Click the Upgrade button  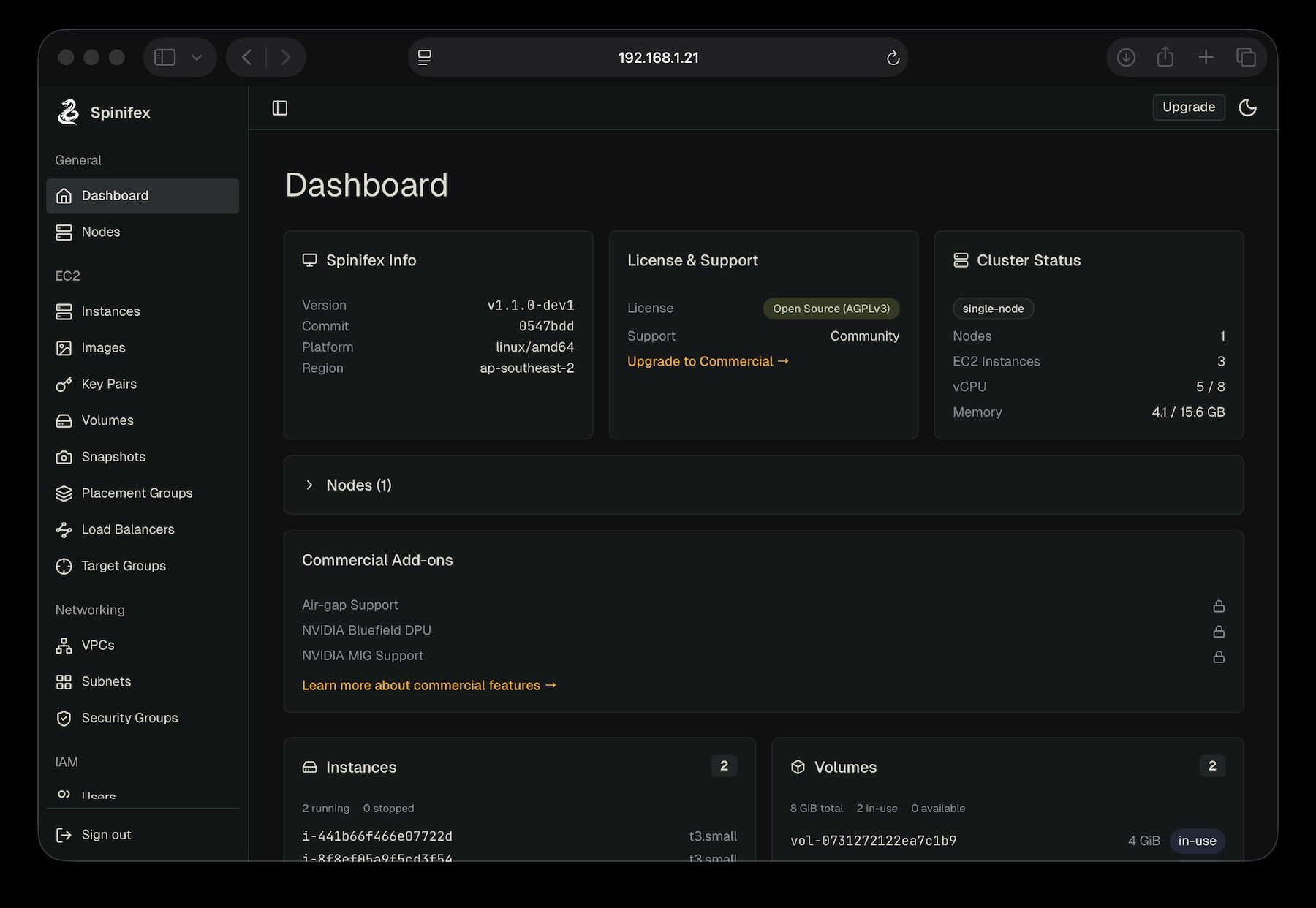pos(1189,107)
